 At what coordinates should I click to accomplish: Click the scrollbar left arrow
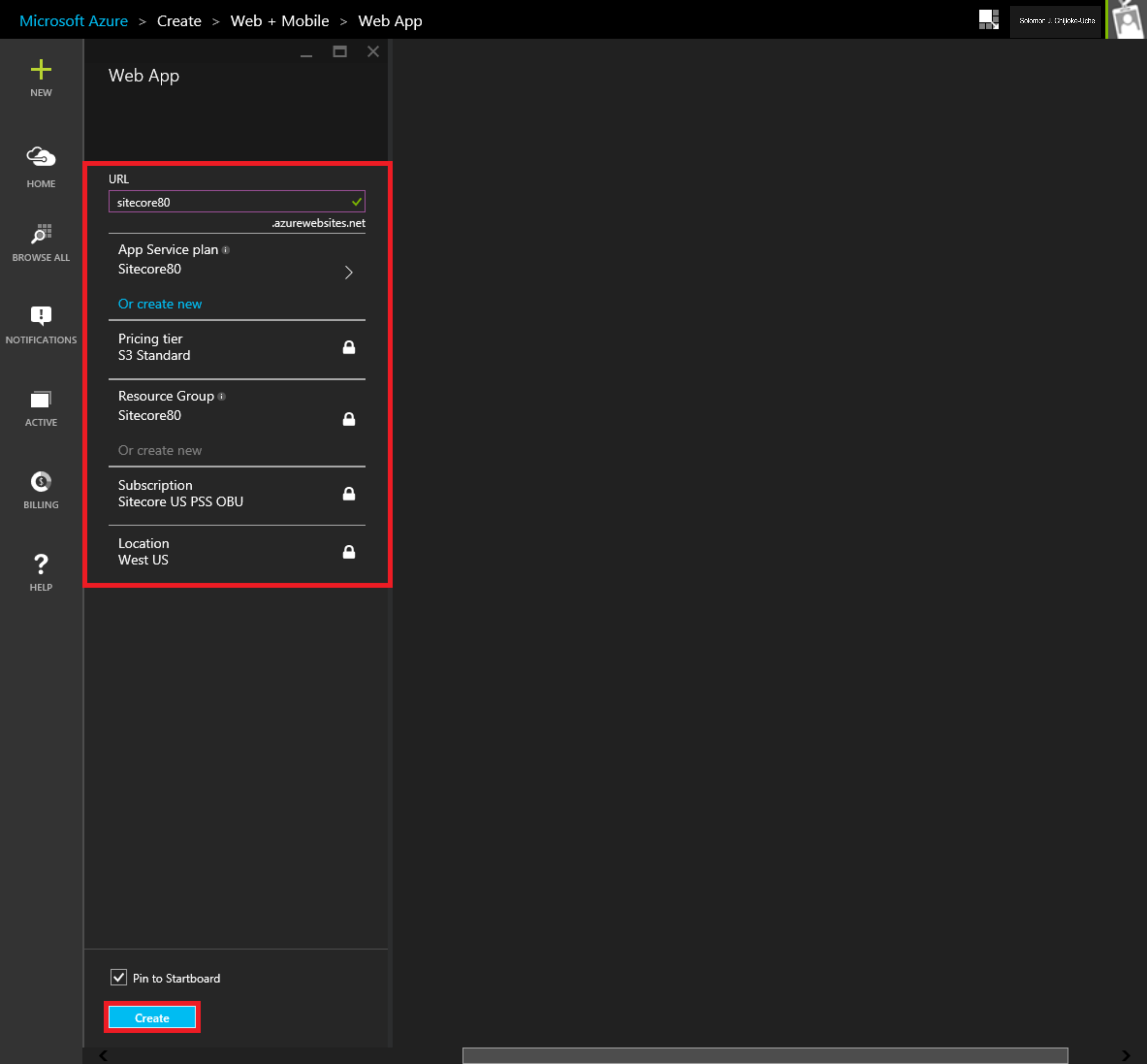tap(103, 1055)
